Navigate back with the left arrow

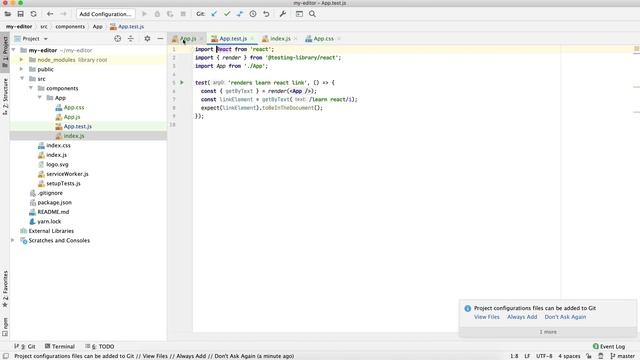pyautogui.click(x=50, y=14)
